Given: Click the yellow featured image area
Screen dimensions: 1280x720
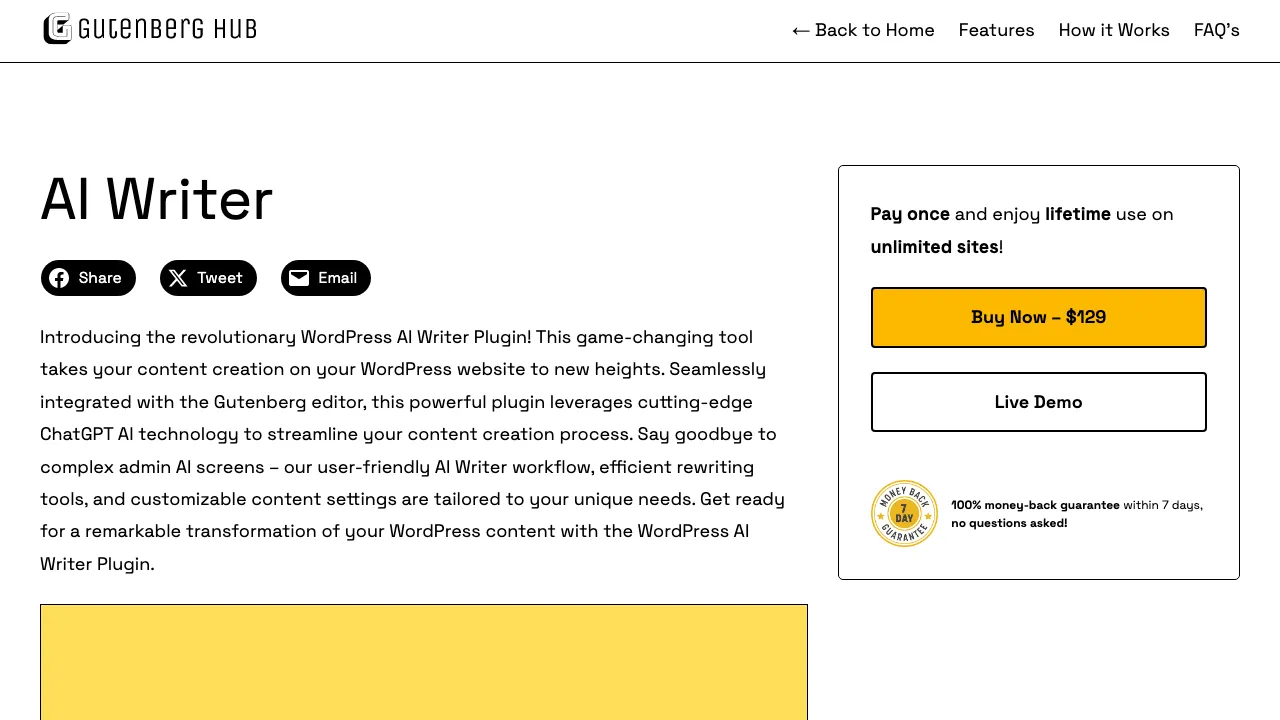Looking at the screenshot, I should tap(423, 662).
